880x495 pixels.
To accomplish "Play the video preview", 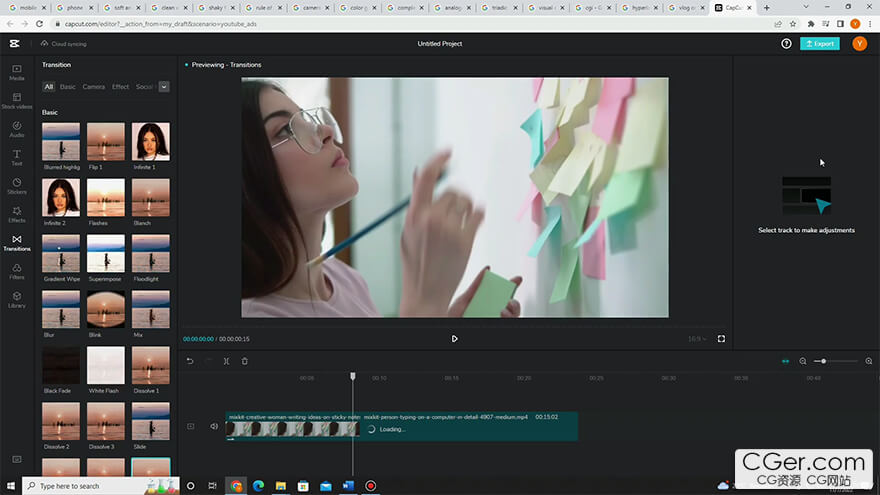I will 455,339.
